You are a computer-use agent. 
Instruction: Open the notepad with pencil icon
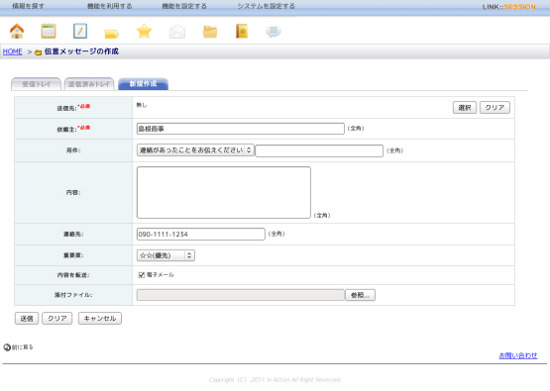tap(80, 31)
